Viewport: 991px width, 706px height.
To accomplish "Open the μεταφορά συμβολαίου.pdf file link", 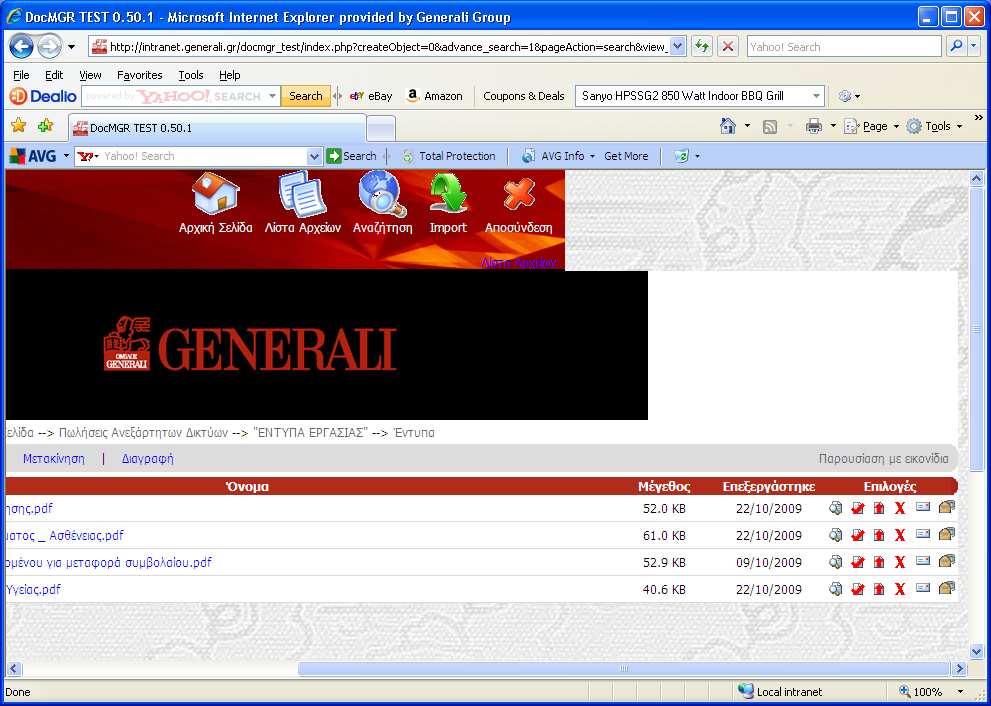I will [108, 563].
